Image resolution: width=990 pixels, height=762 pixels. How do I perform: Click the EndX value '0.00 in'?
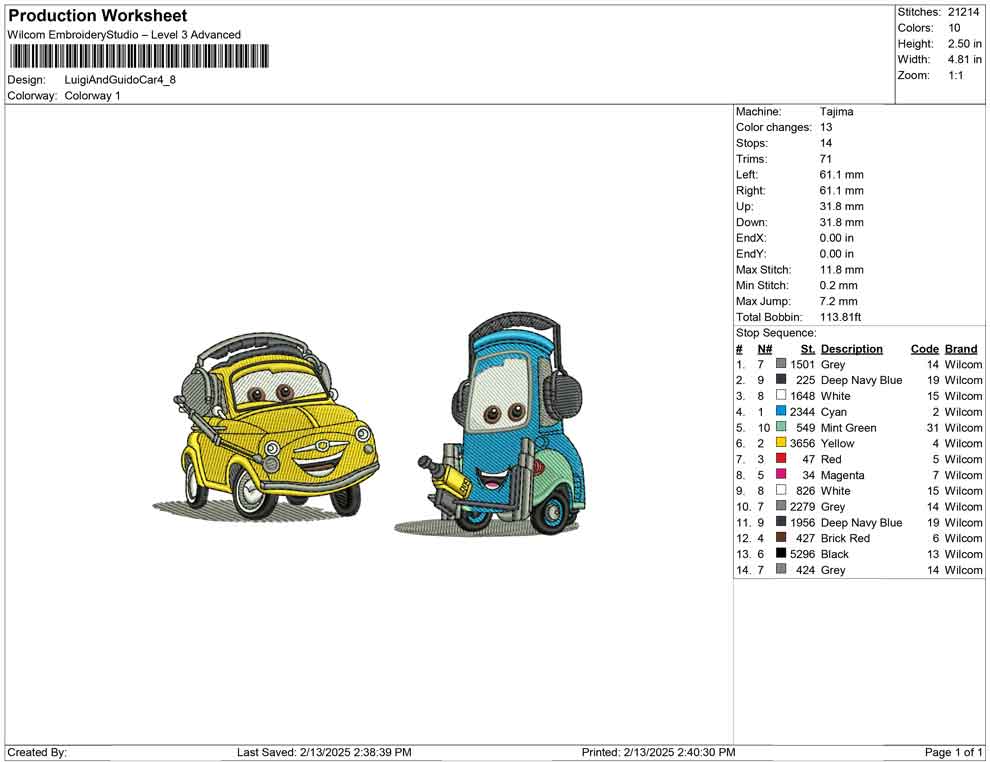pos(837,238)
